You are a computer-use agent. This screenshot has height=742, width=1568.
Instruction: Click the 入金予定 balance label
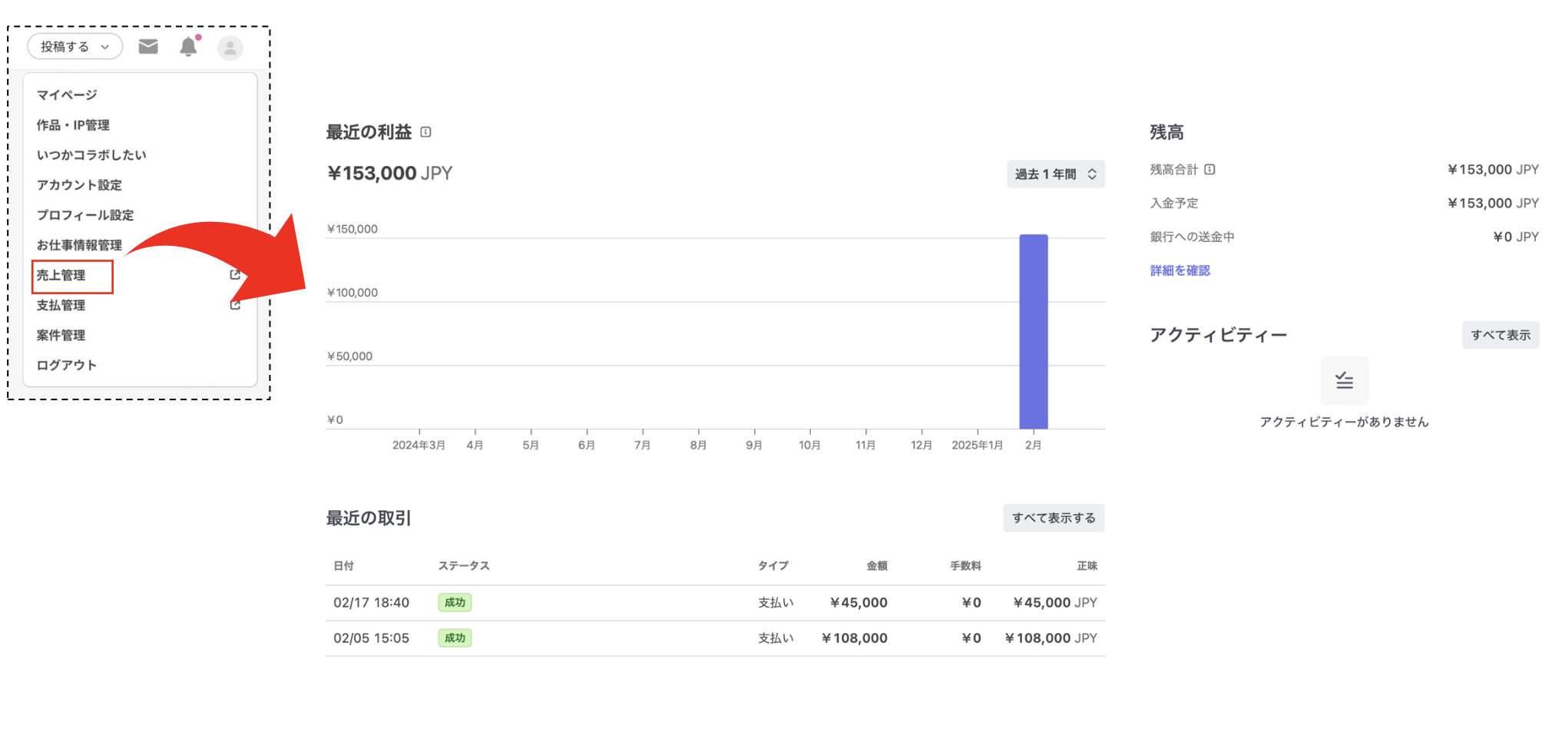tap(1174, 203)
